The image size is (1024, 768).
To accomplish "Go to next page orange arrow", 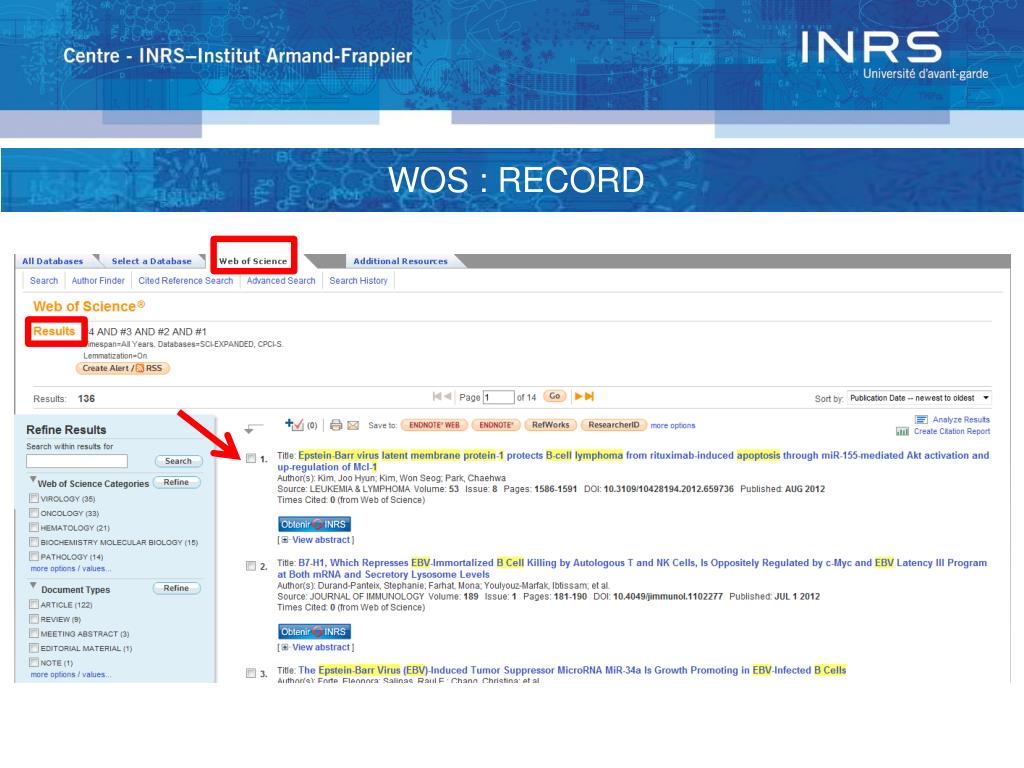I will 578,396.
